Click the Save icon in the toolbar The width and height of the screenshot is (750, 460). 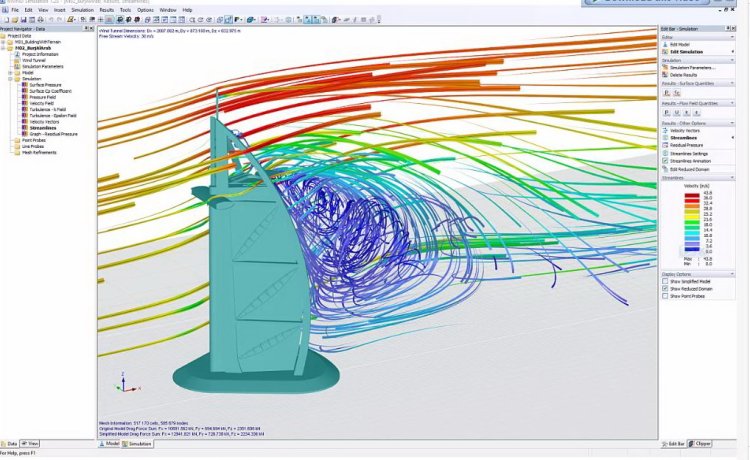click(x=21, y=19)
